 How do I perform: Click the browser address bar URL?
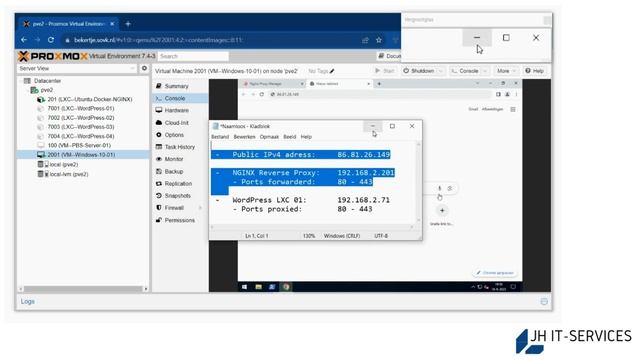click(158, 40)
